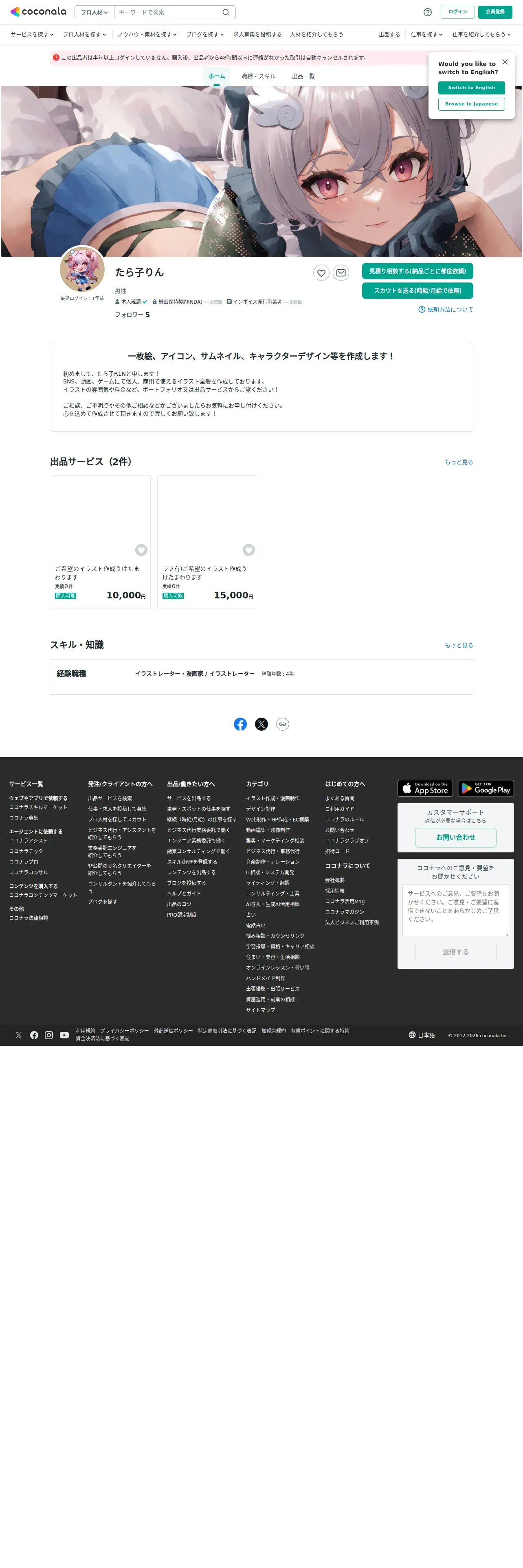The height and width of the screenshot is (1568, 523).
Task: Click the coconala logo
Action: tap(38, 11)
